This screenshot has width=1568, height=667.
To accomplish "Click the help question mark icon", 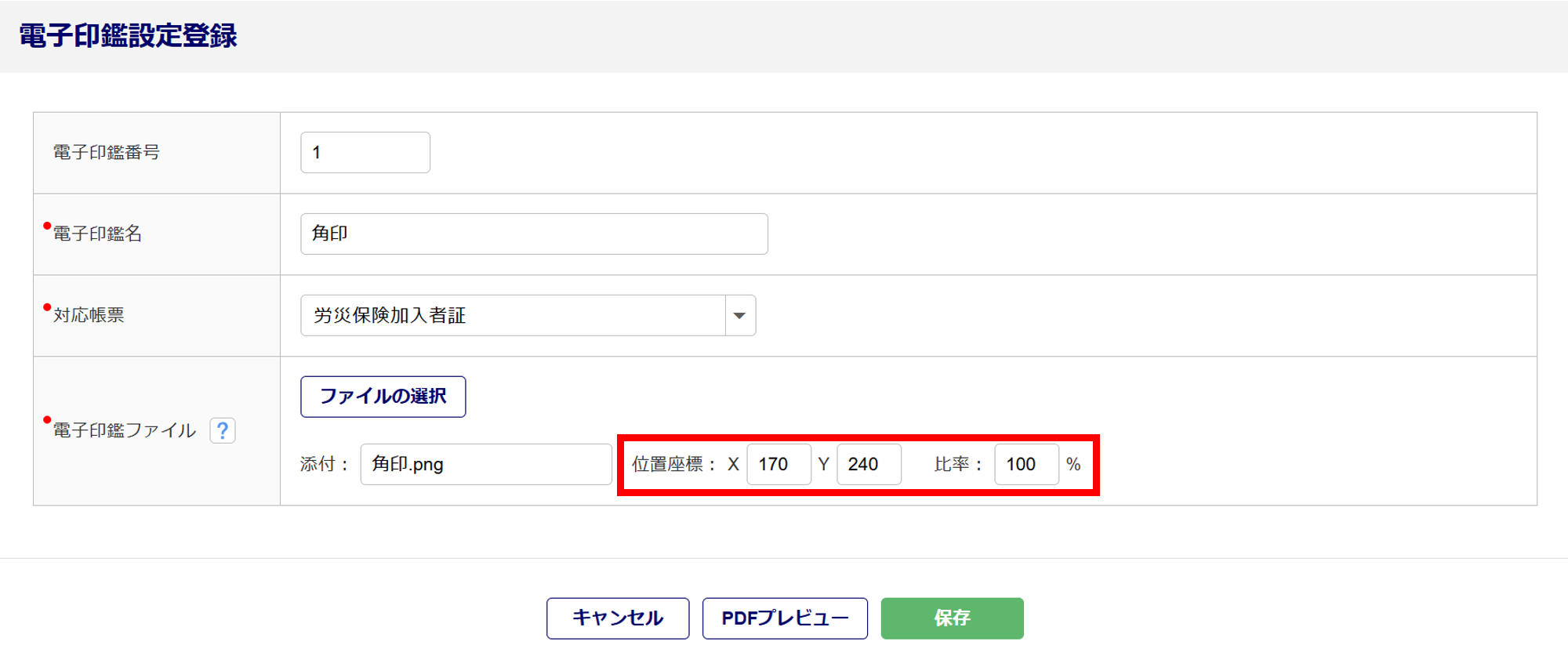I will click(223, 430).
